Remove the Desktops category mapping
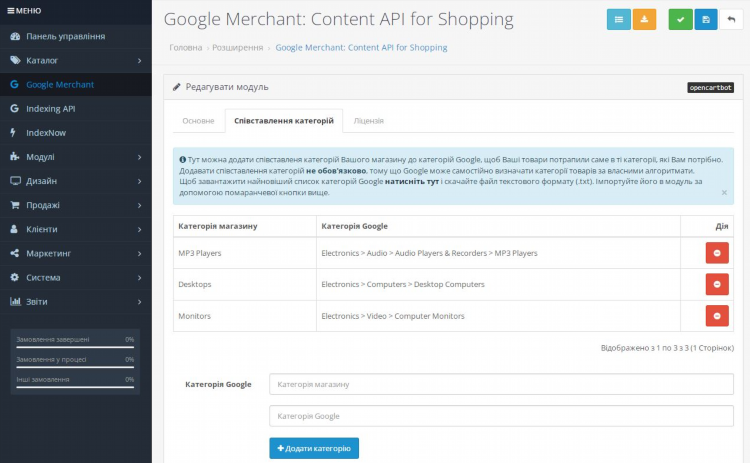The image size is (750, 463). click(x=717, y=284)
